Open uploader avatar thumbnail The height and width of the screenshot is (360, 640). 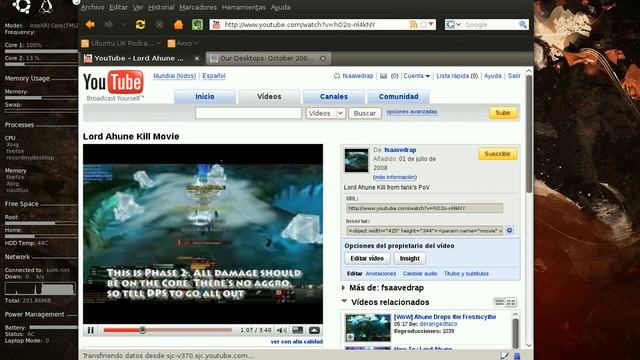(x=356, y=160)
